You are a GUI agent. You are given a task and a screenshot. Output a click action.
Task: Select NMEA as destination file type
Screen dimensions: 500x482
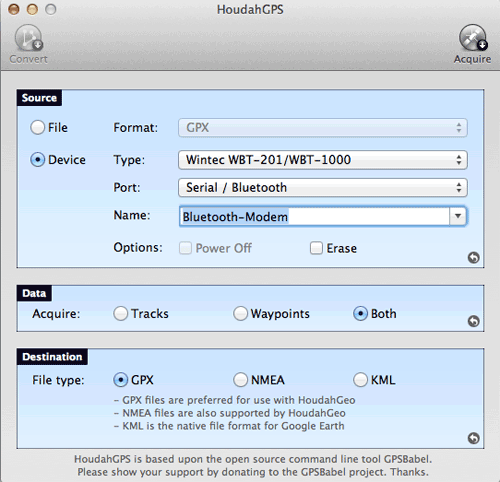pyautogui.click(x=240, y=380)
